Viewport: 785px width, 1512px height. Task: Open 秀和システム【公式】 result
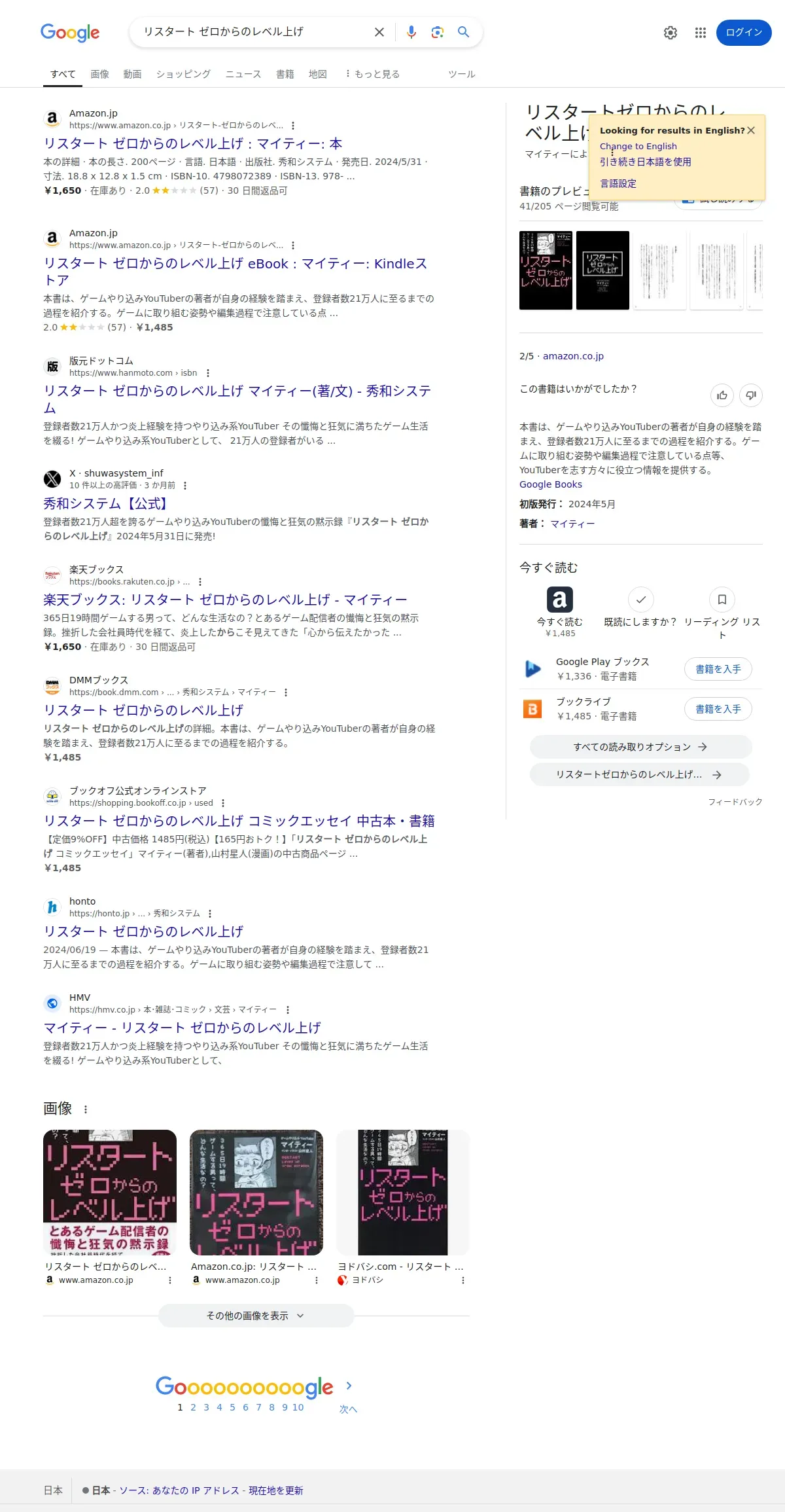[107, 503]
